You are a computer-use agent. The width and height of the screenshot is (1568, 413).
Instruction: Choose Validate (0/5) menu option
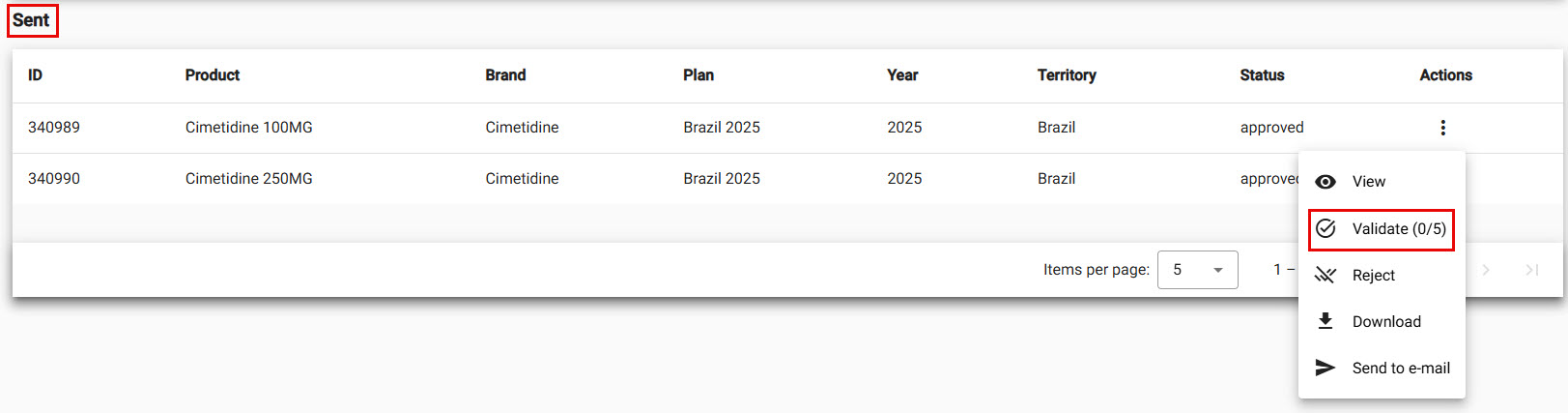1398,229
